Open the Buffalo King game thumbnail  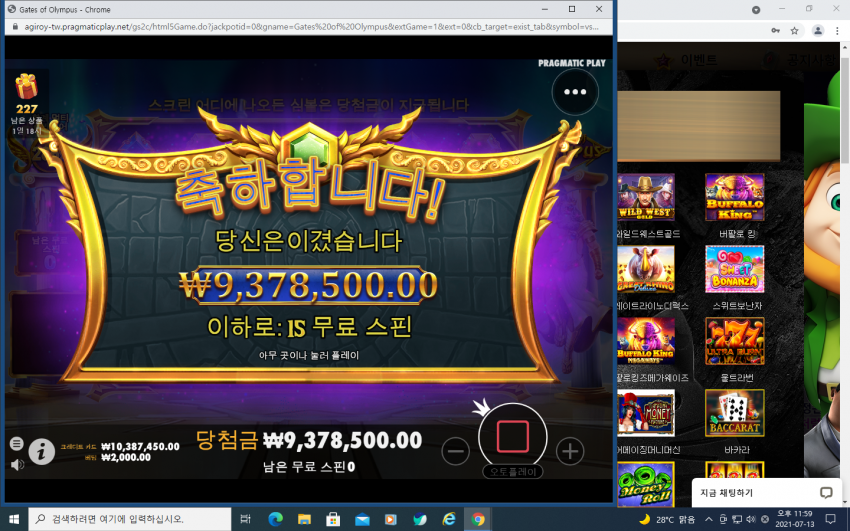[735, 197]
